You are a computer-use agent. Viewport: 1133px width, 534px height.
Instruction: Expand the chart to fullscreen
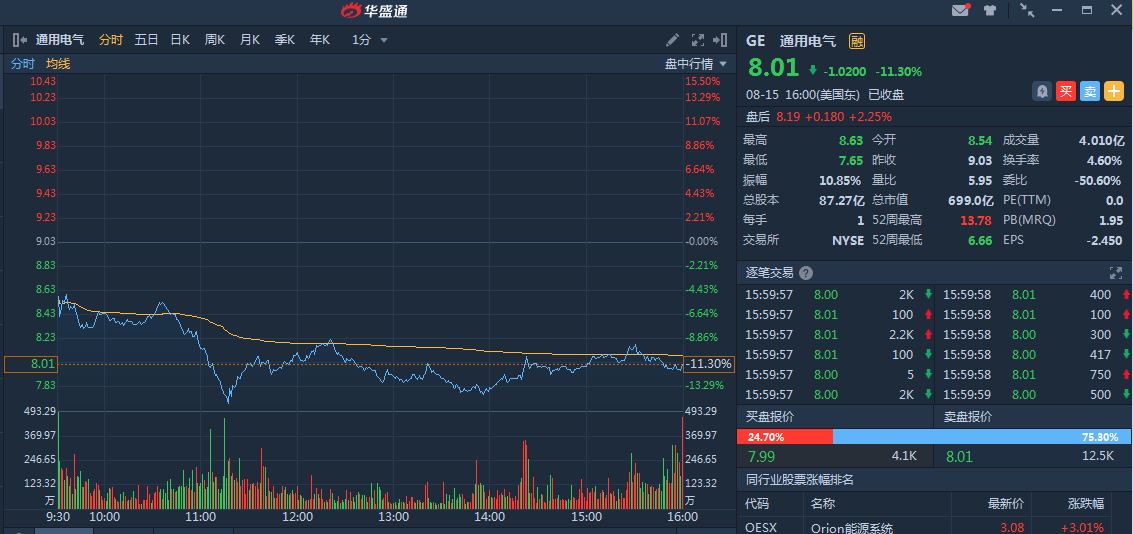[x=697, y=40]
